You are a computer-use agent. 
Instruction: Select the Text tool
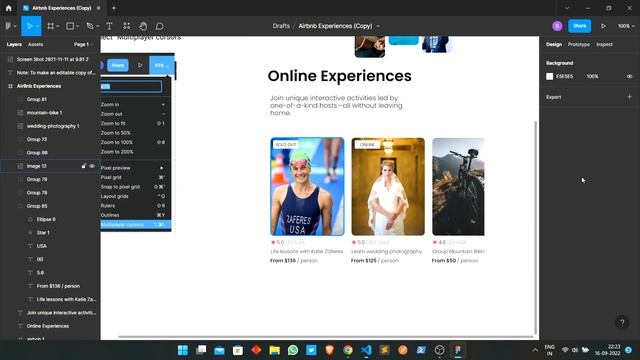(109, 26)
